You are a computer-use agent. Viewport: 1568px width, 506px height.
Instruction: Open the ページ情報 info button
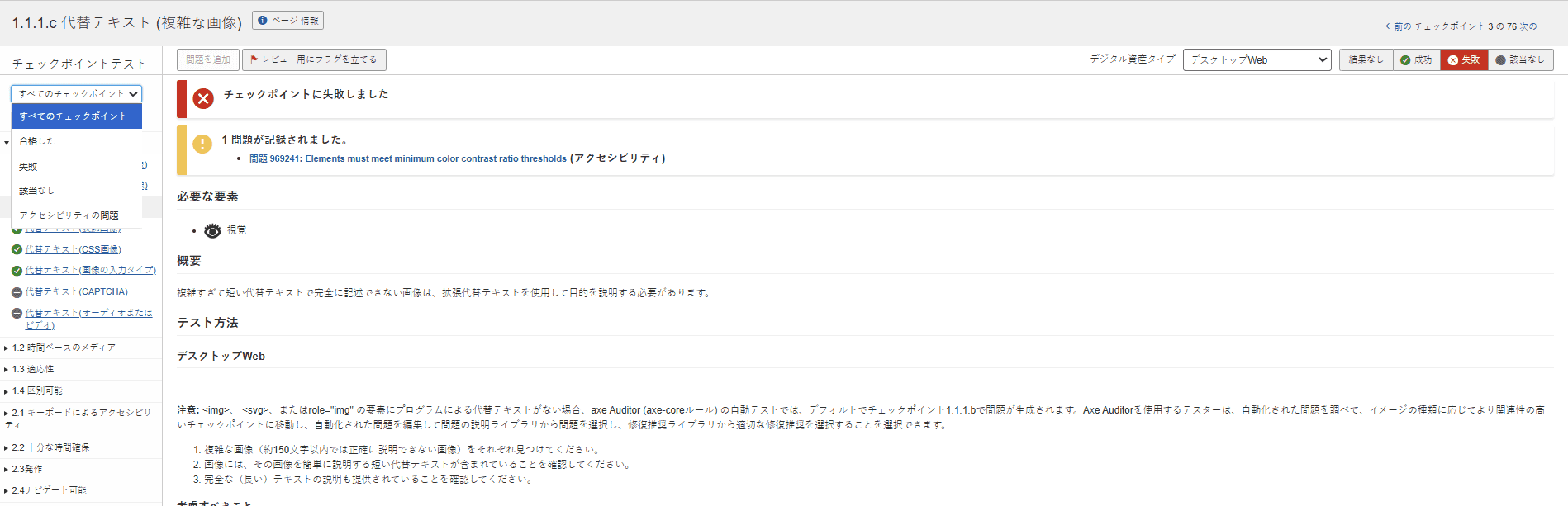(287, 21)
